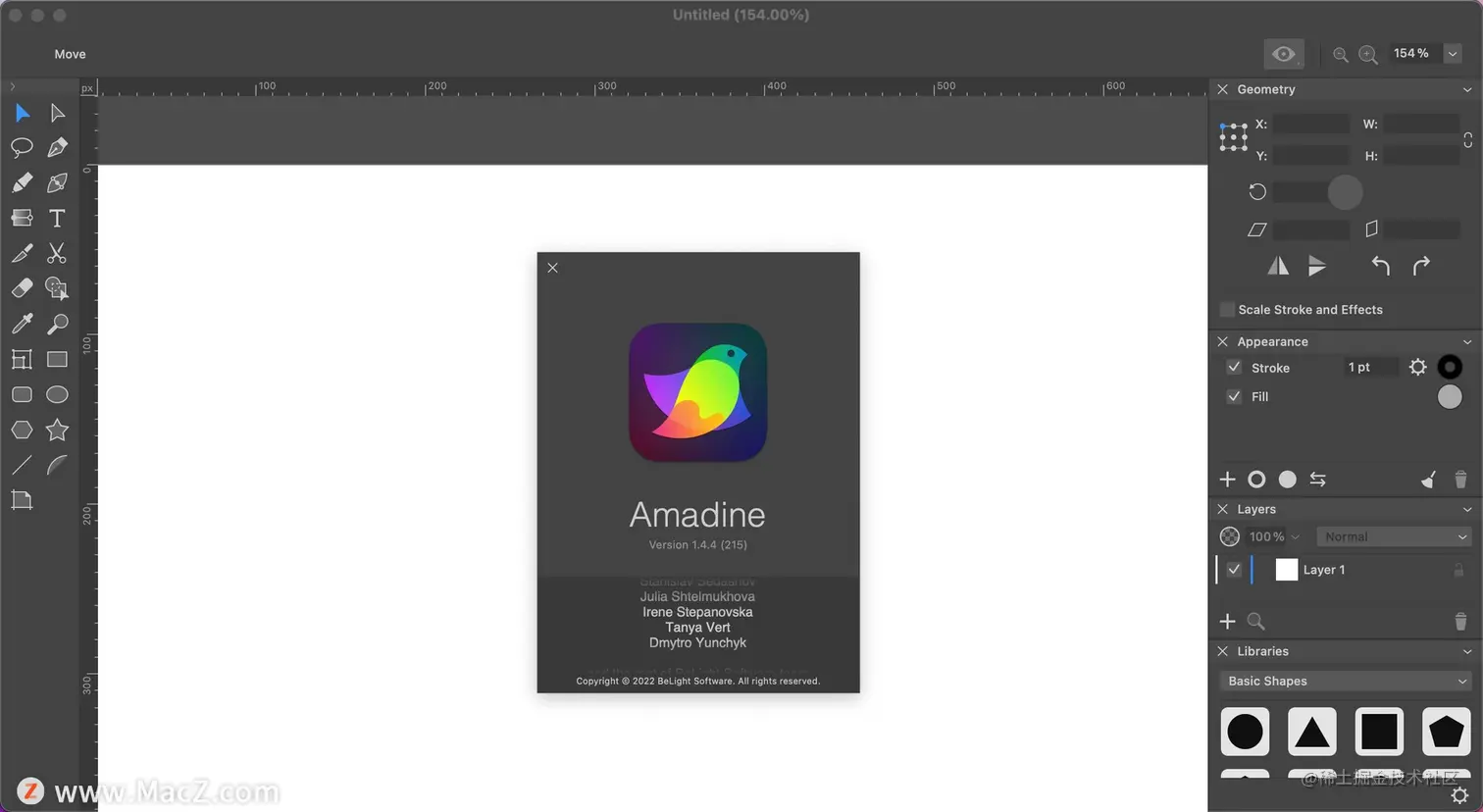Viewport: 1483px width, 812px height.
Task: Collapse the Geometry panel chevron
Action: pos(1467,89)
